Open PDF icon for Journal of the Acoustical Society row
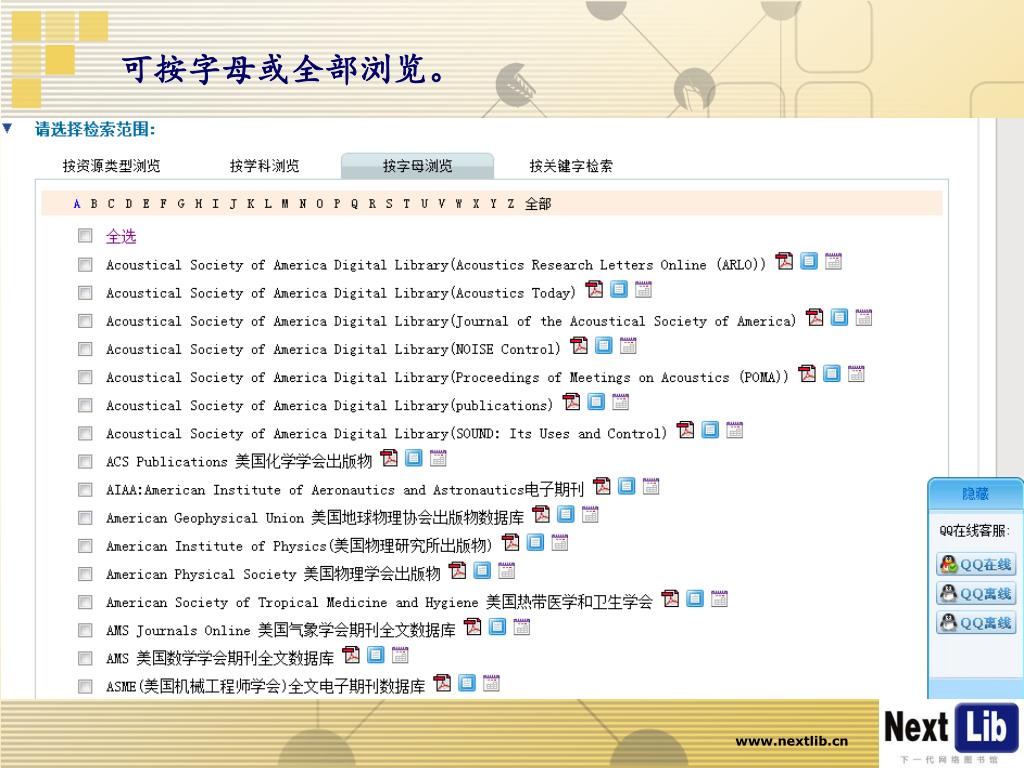Screen dimensions: 1024x768 click(x=815, y=317)
